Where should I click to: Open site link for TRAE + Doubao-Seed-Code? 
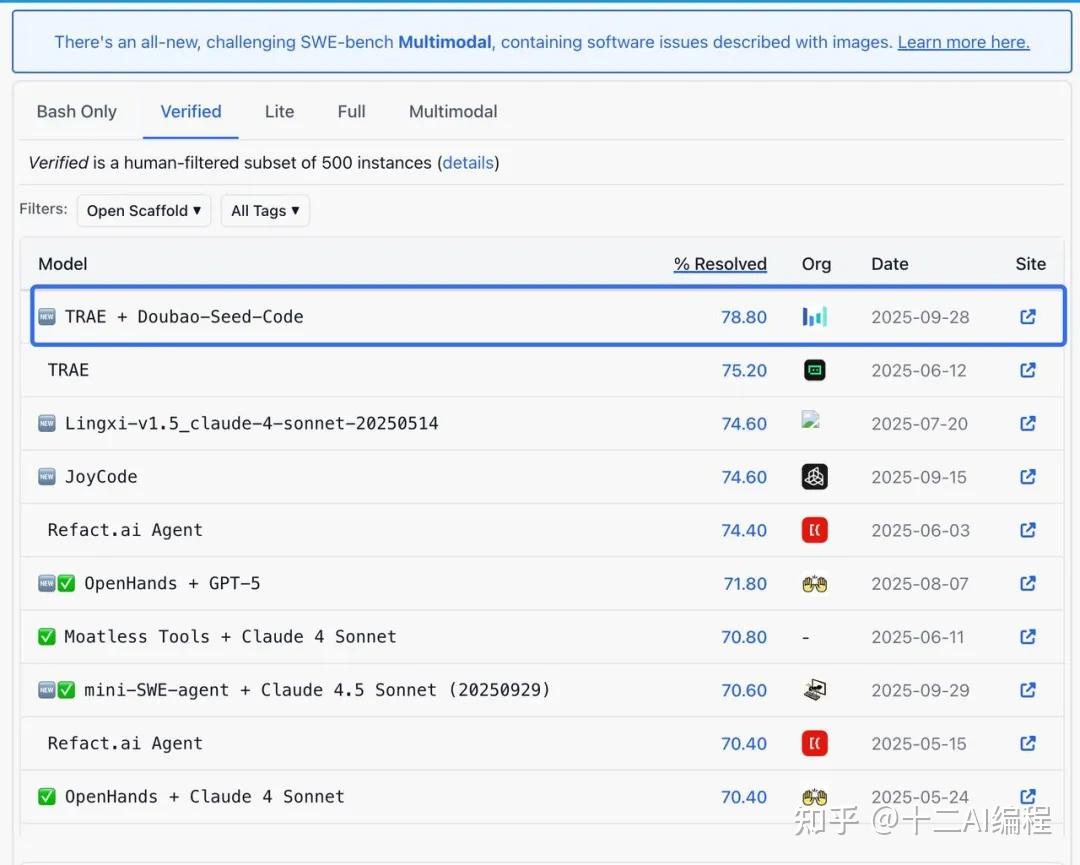pos(1028,317)
